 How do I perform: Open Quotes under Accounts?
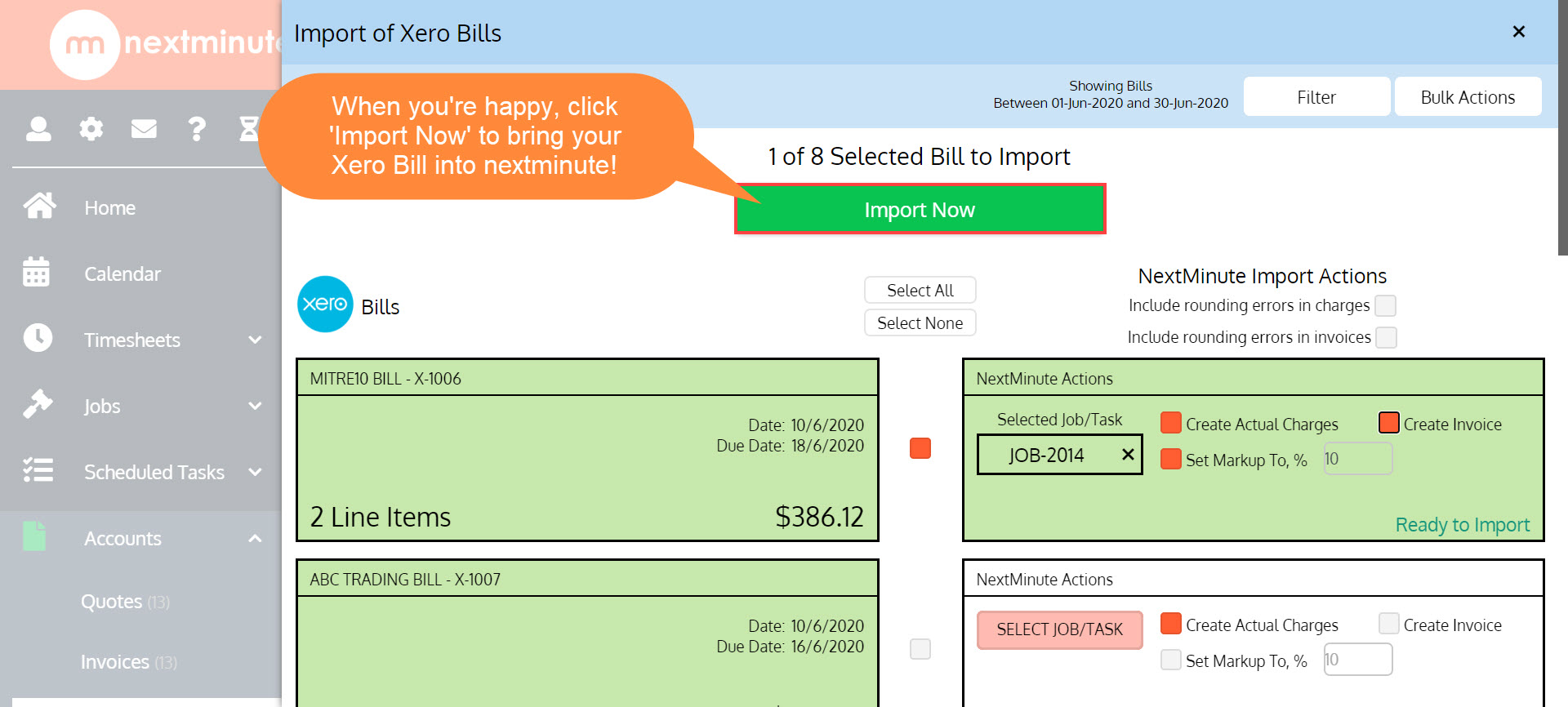[x=125, y=602]
